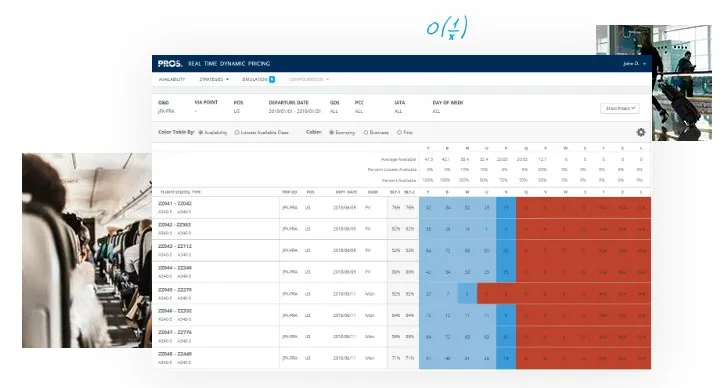Switch to the Availability tab

point(172,79)
